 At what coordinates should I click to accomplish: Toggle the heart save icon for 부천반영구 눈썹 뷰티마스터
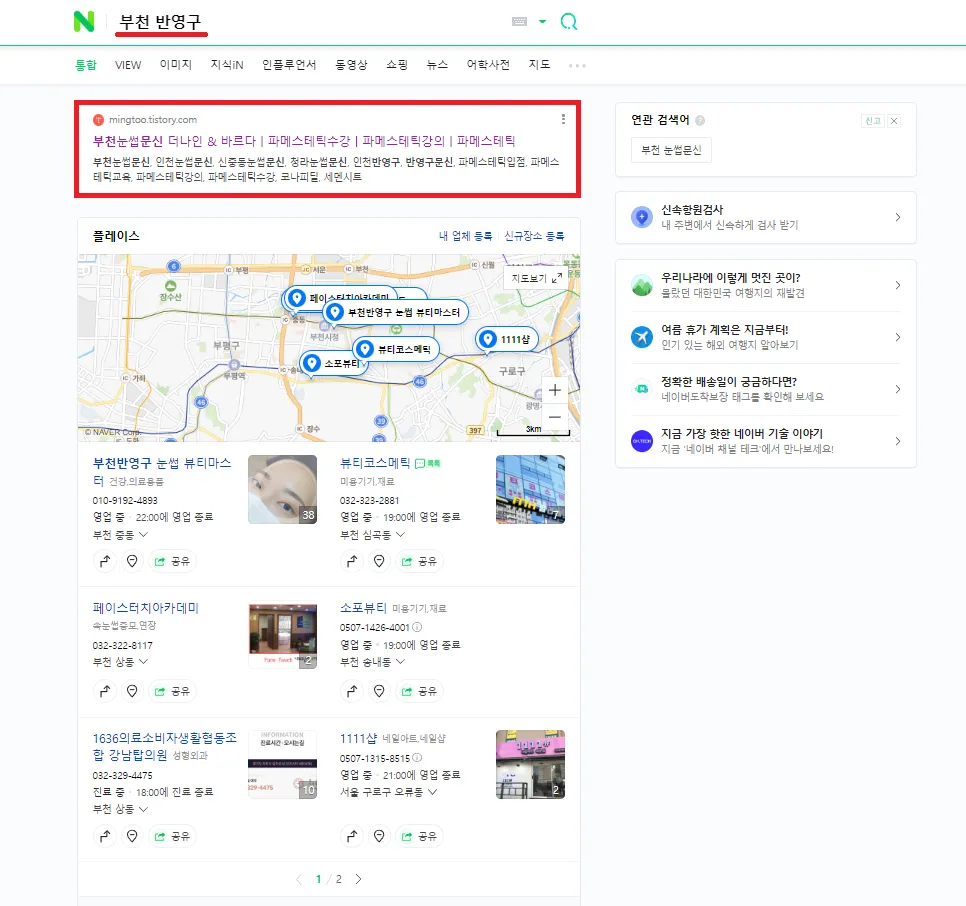click(x=133, y=561)
